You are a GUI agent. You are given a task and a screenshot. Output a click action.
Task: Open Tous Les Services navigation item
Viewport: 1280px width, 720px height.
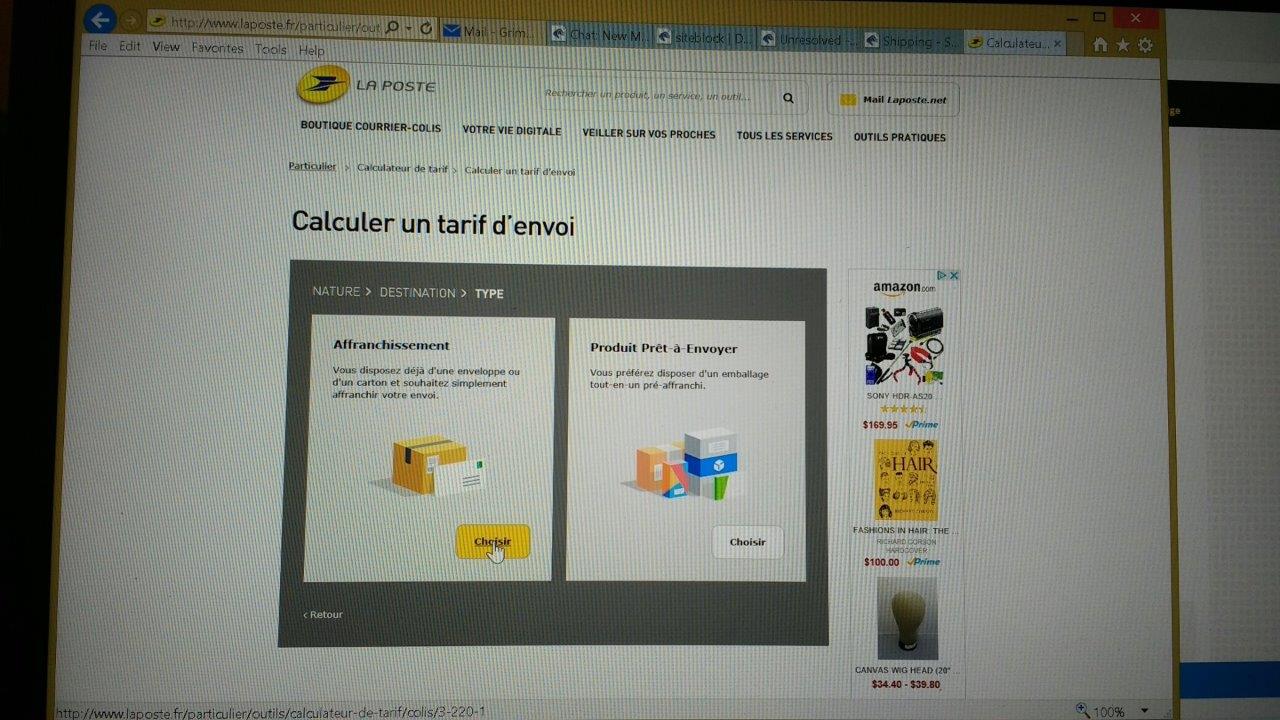(x=785, y=136)
